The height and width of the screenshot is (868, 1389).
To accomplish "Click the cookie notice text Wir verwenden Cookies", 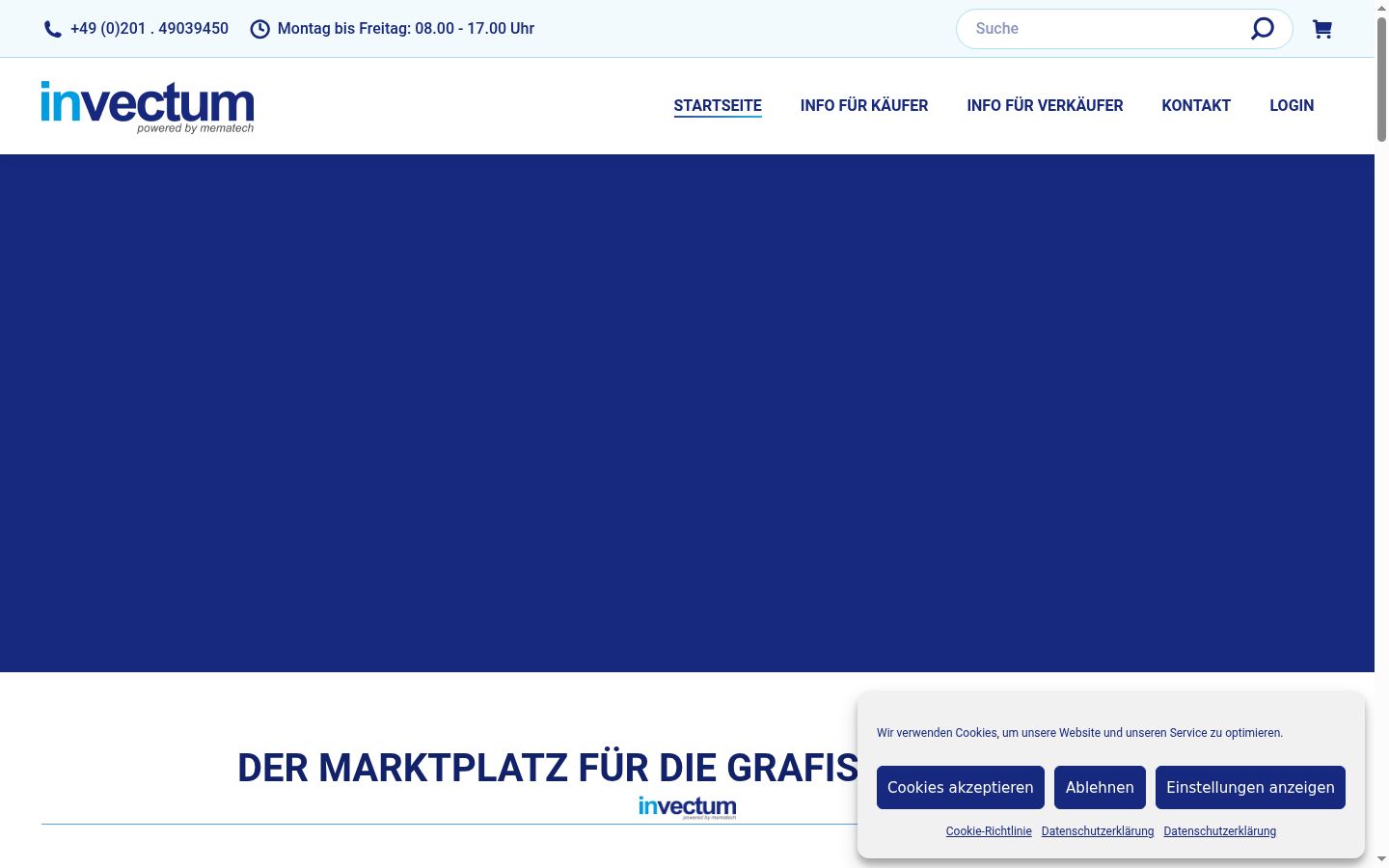I will point(1079,733).
